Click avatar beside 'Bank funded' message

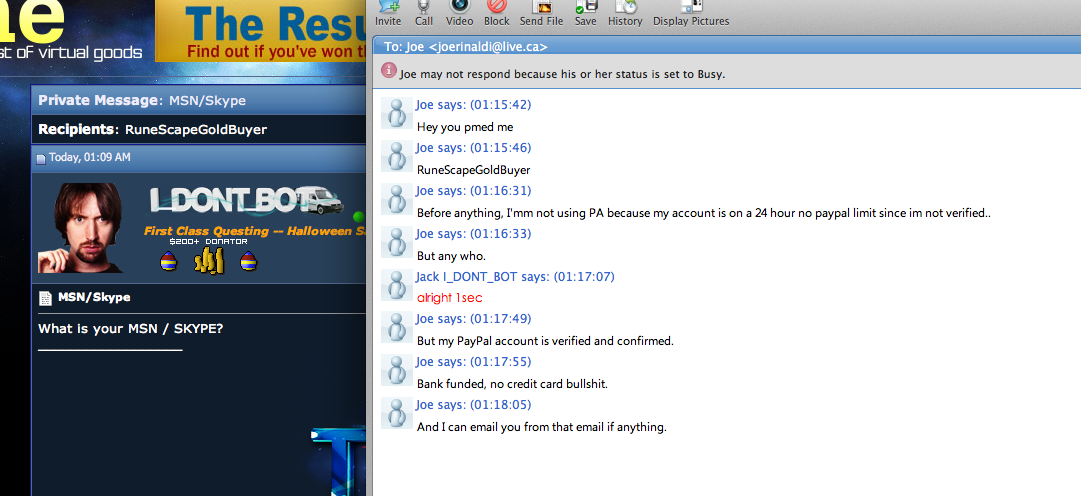click(x=396, y=370)
